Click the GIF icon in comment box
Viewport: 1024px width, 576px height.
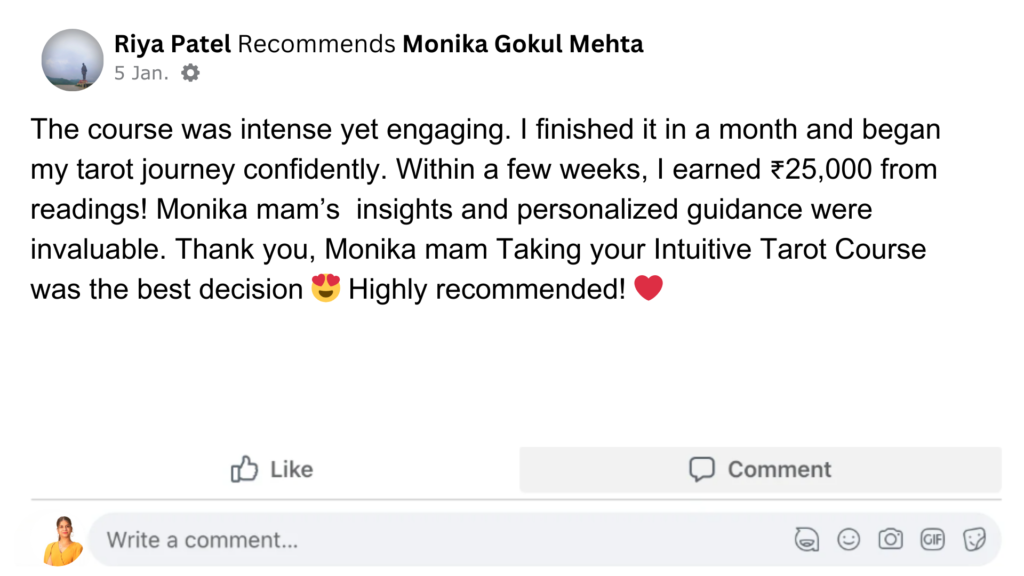[932, 540]
